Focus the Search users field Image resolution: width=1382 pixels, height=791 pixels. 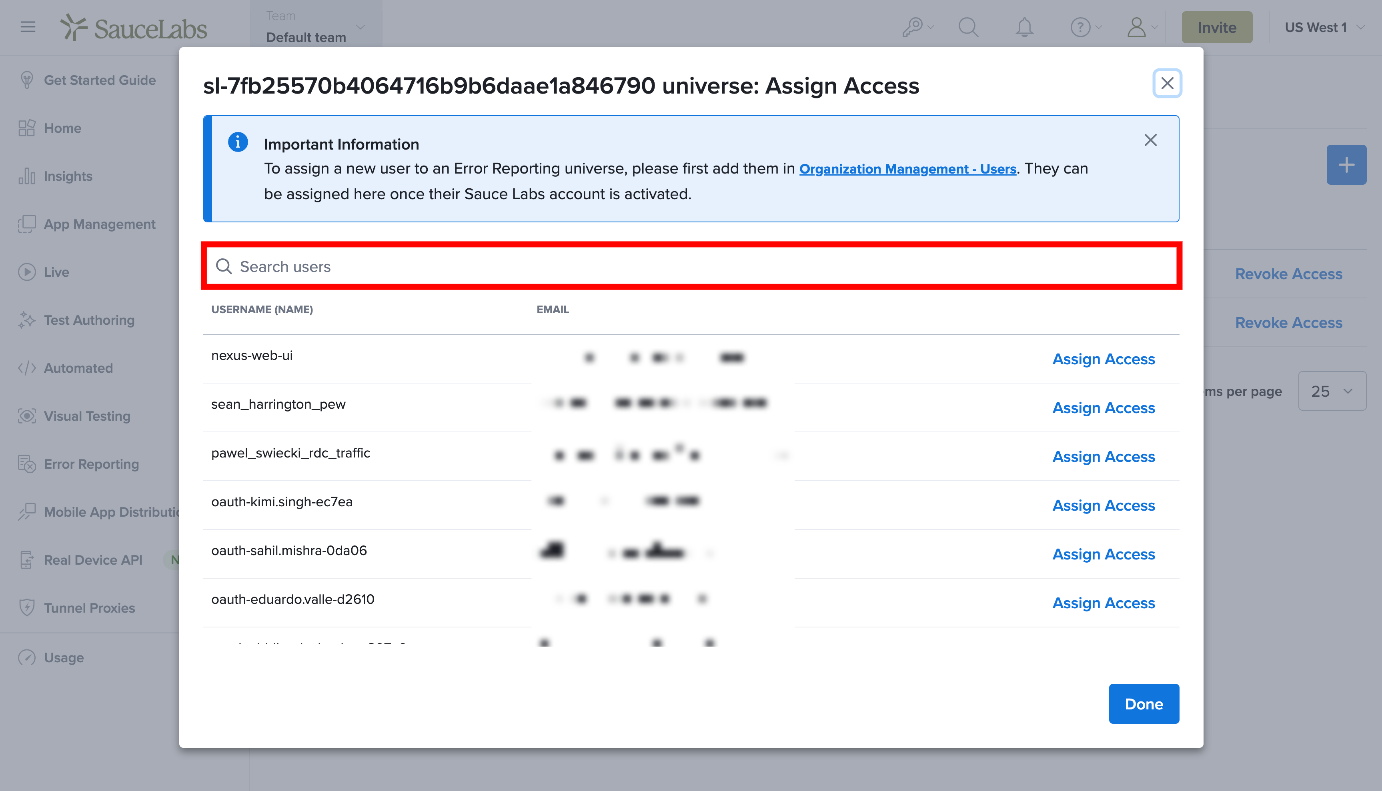692,266
